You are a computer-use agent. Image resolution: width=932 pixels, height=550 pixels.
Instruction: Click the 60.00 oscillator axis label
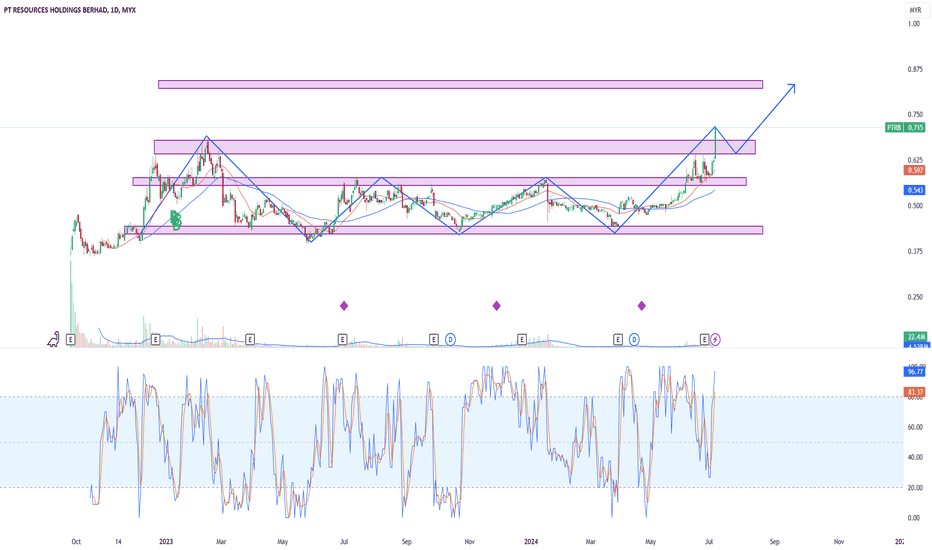pos(915,427)
